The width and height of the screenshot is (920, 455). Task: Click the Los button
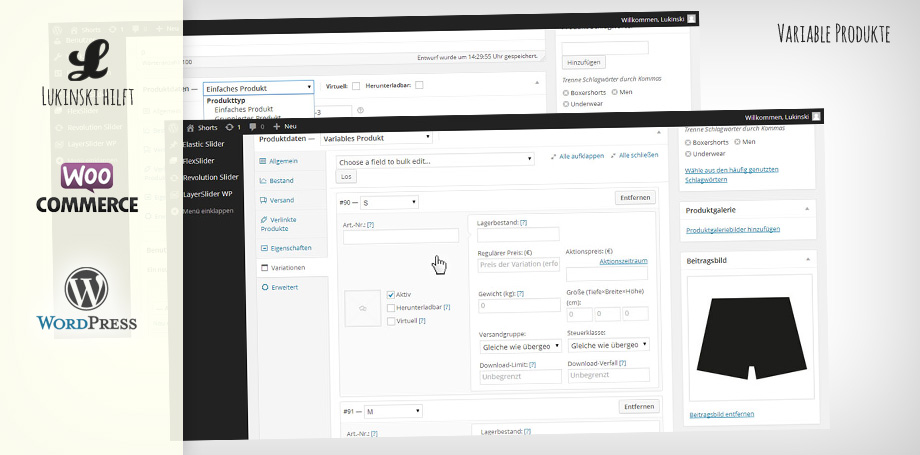coord(346,176)
